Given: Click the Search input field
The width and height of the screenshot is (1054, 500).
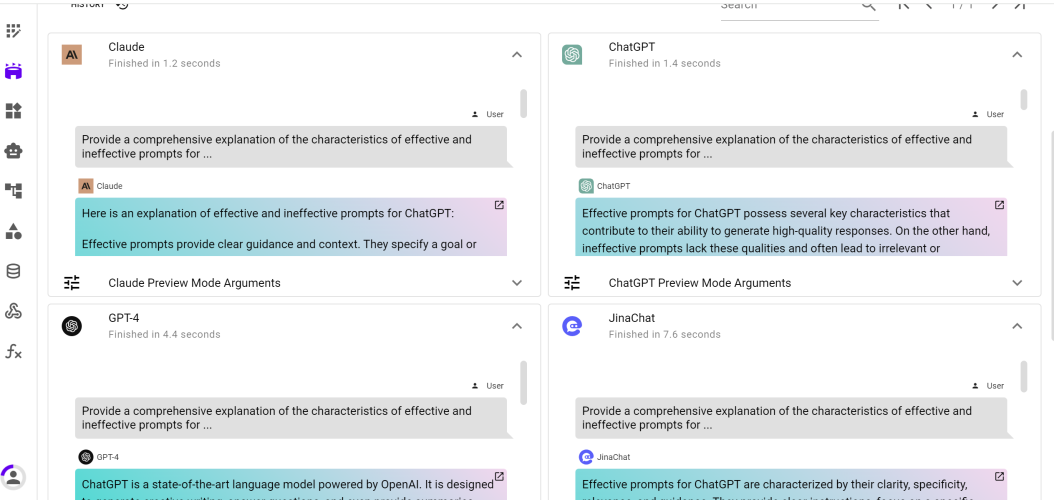Looking at the screenshot, I should 788,8.
